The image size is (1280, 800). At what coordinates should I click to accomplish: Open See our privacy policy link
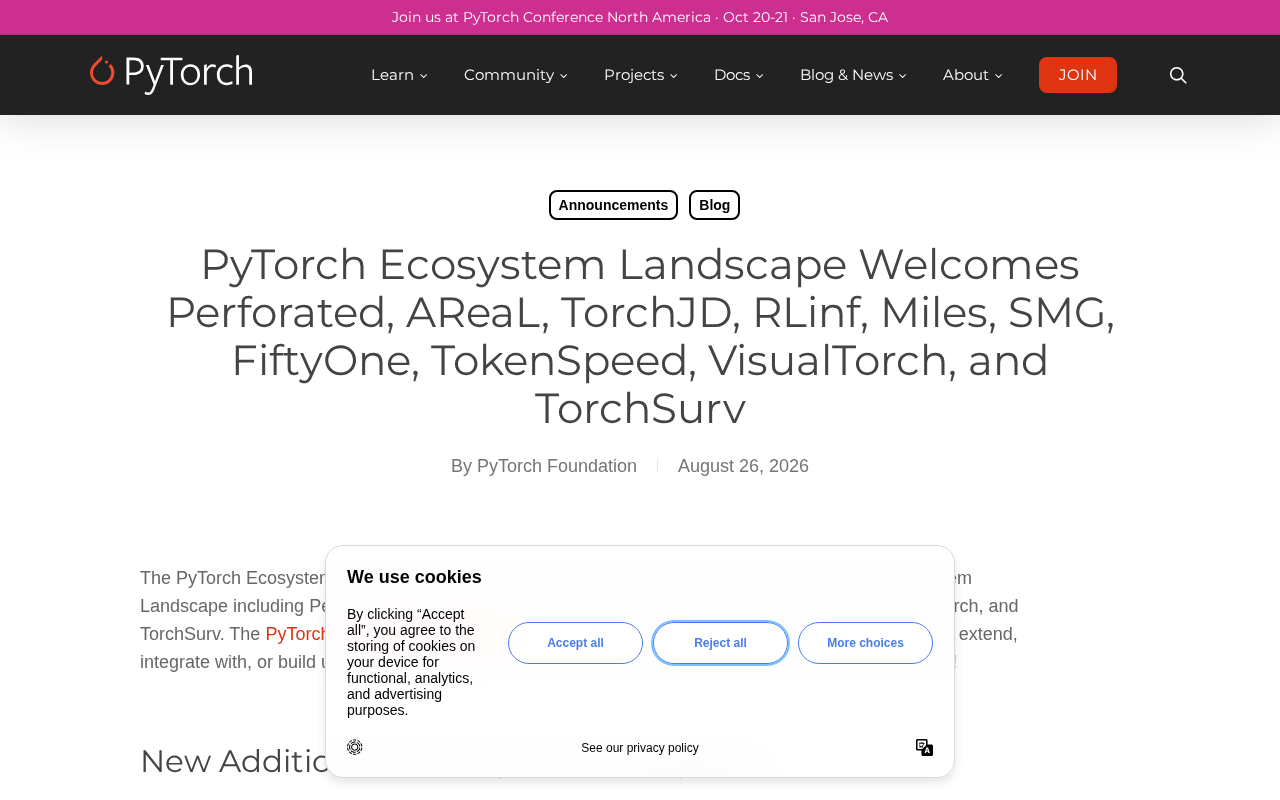(x=640, y=748)
